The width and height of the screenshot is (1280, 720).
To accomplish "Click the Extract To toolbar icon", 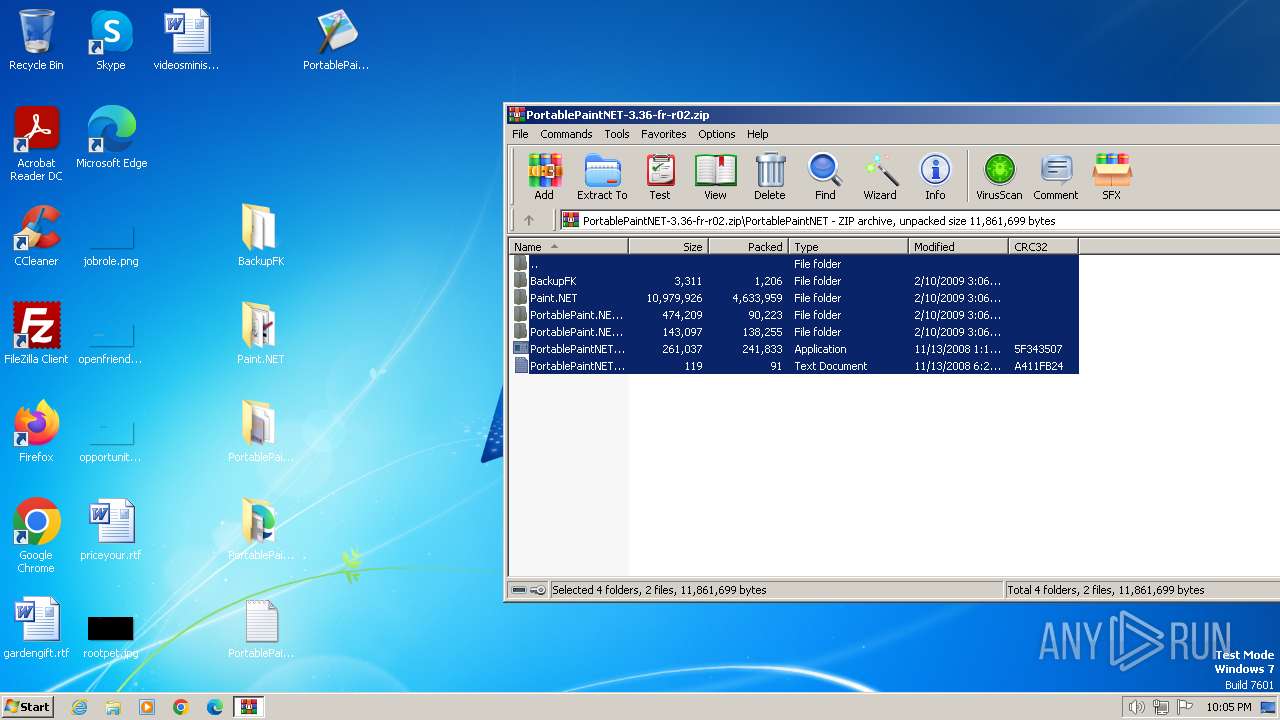I will [602, 177].
